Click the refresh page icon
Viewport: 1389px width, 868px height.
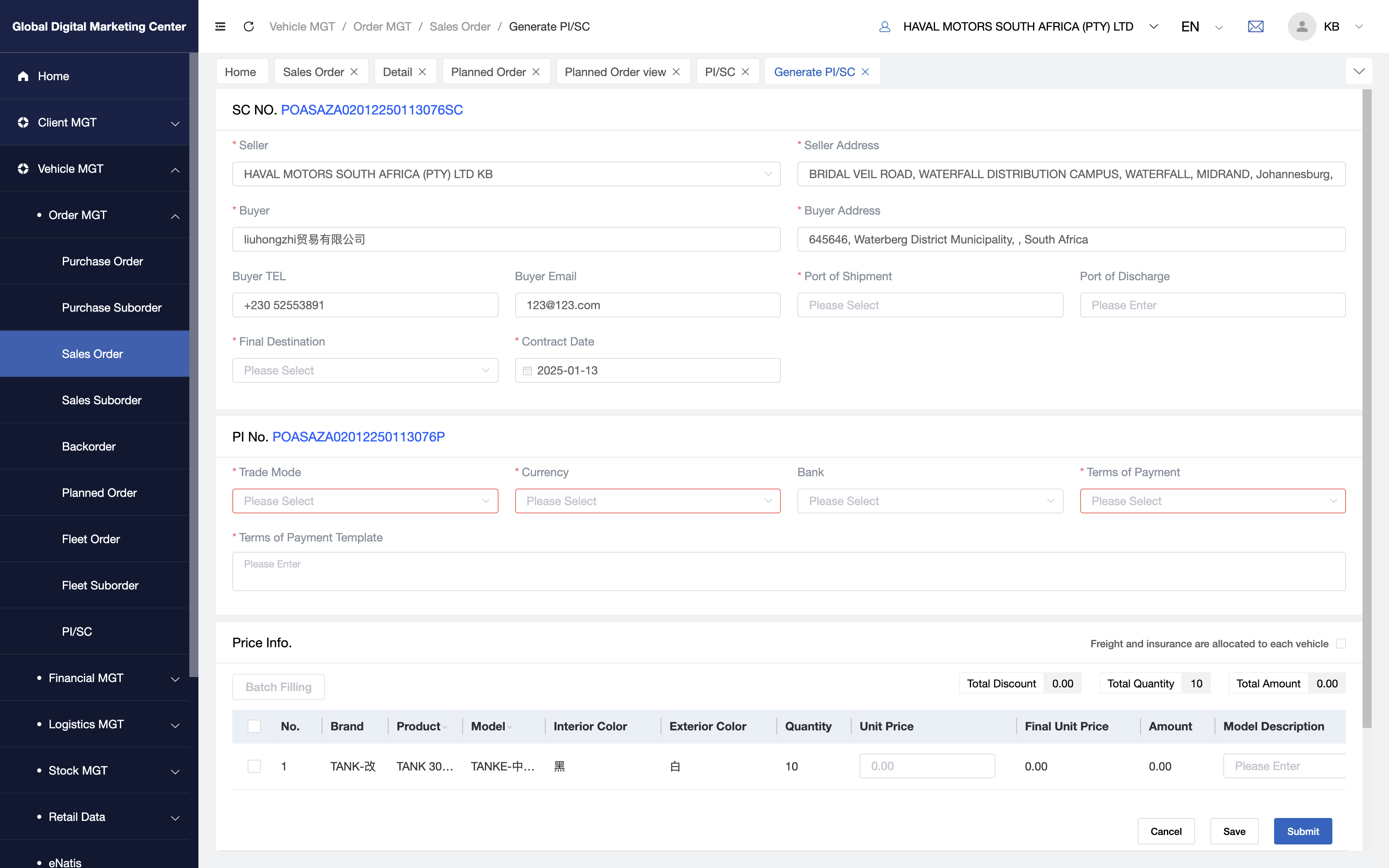pyautogui.click(x=248, y=26)
